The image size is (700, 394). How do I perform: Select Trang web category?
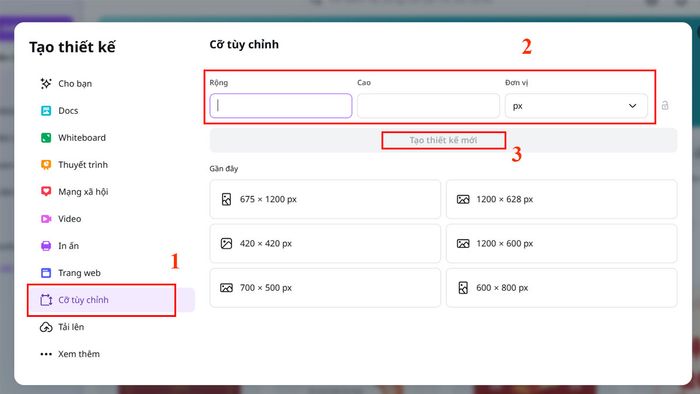pyautogui.click(x=111, y=273)
